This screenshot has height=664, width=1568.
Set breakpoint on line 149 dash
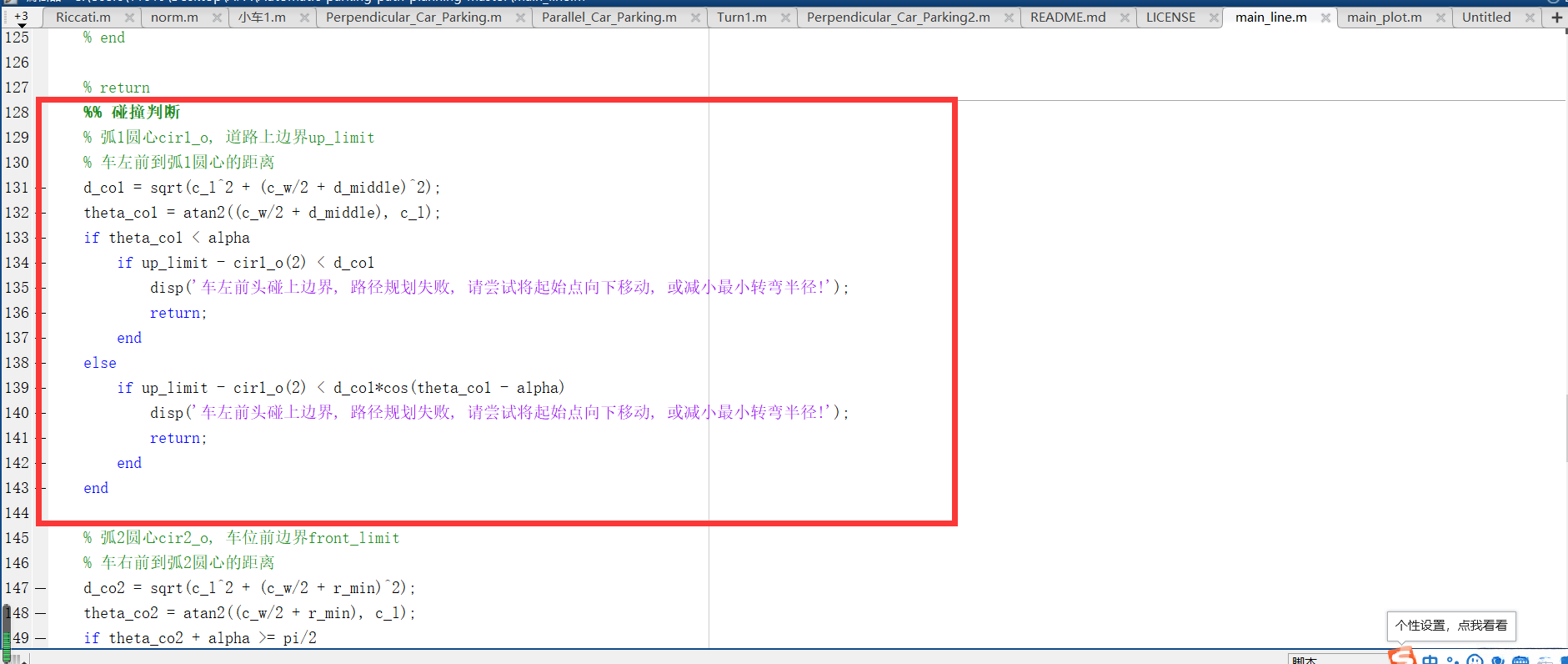pyautogui.click(x=40, y=638)
